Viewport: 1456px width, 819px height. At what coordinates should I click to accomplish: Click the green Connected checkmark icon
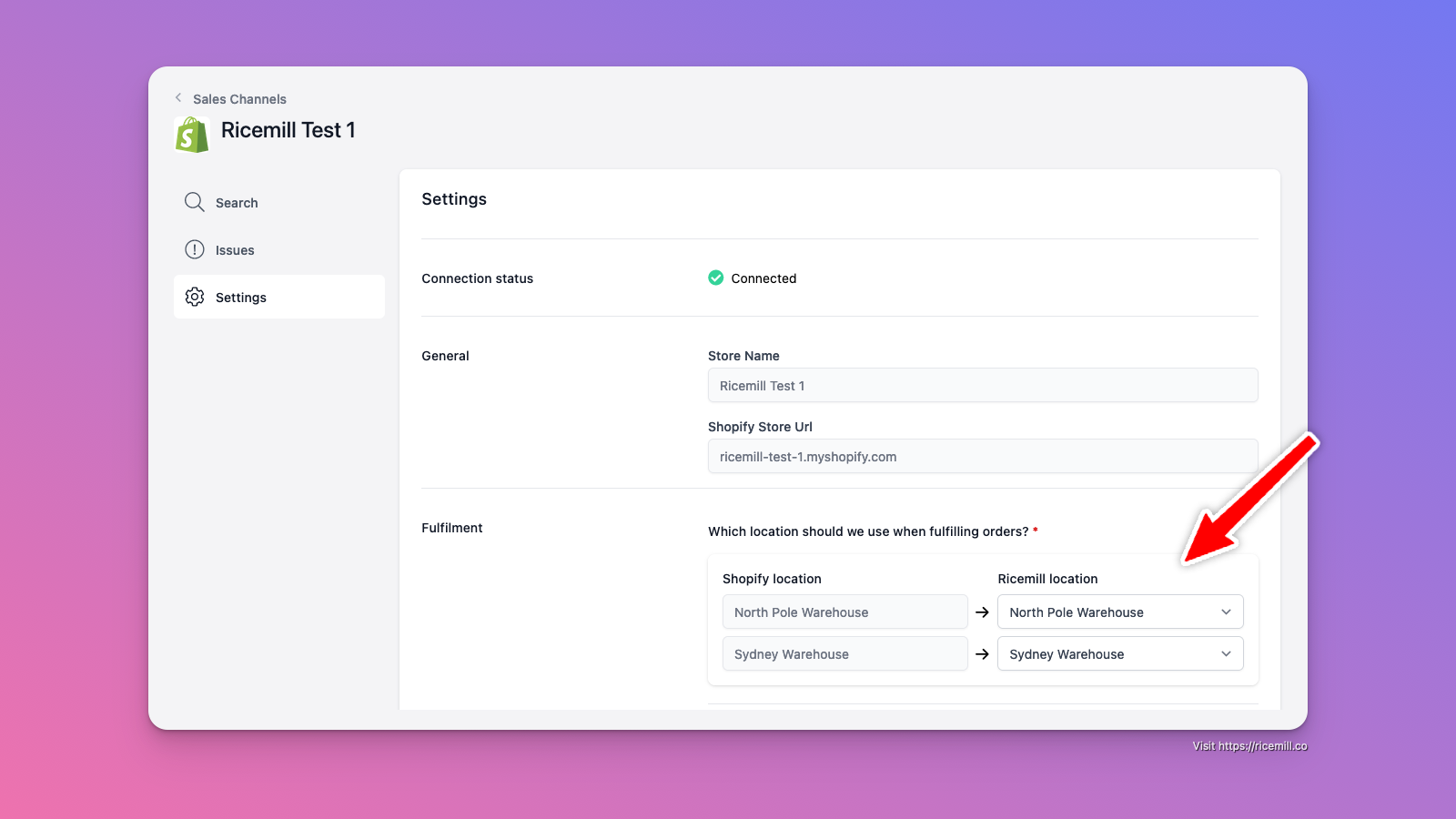point(716,278)
